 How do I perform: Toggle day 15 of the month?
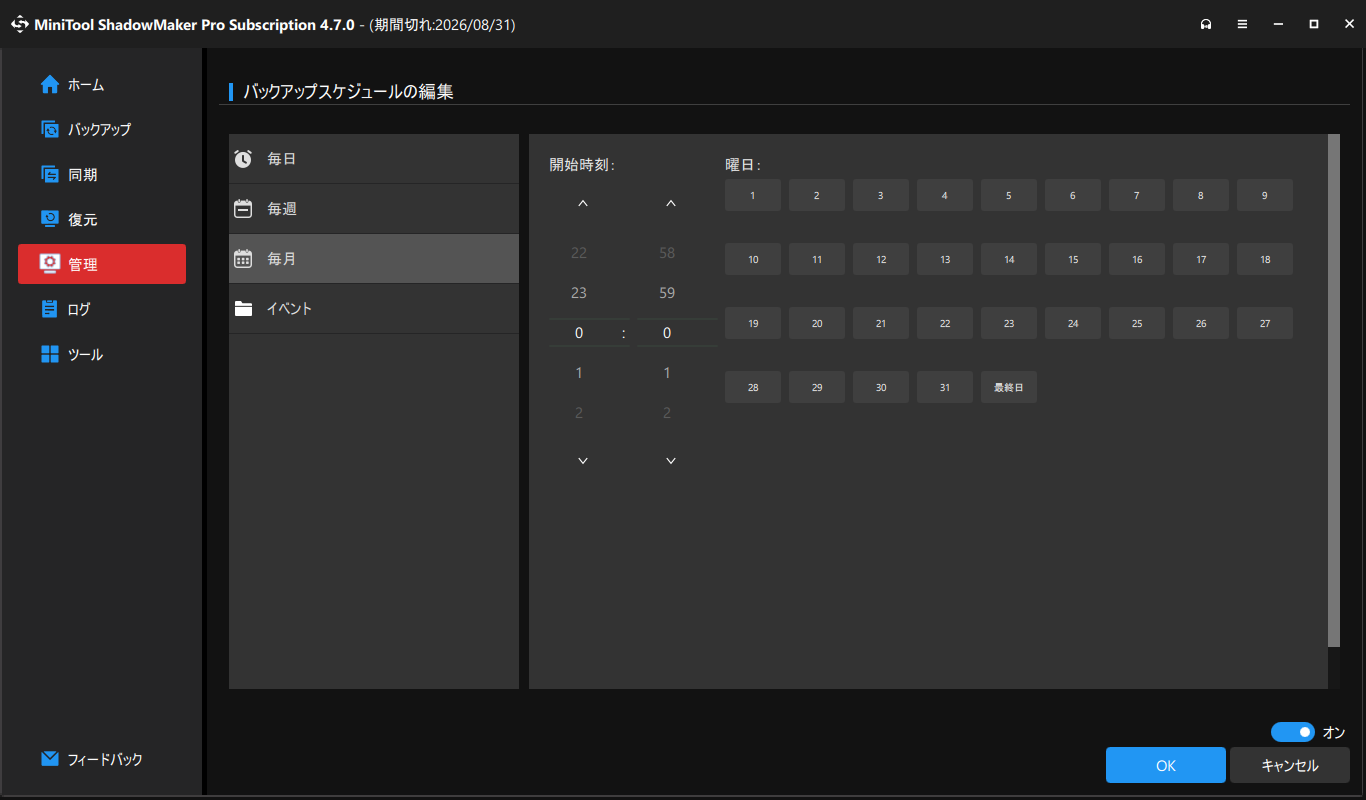coord(1073,259)
